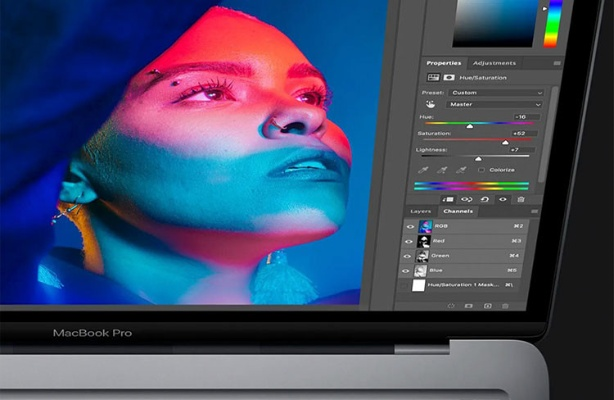Select the first eyedropper tool
The width and height of the screenshot is (614, 400).
click(x=424, y=170)
